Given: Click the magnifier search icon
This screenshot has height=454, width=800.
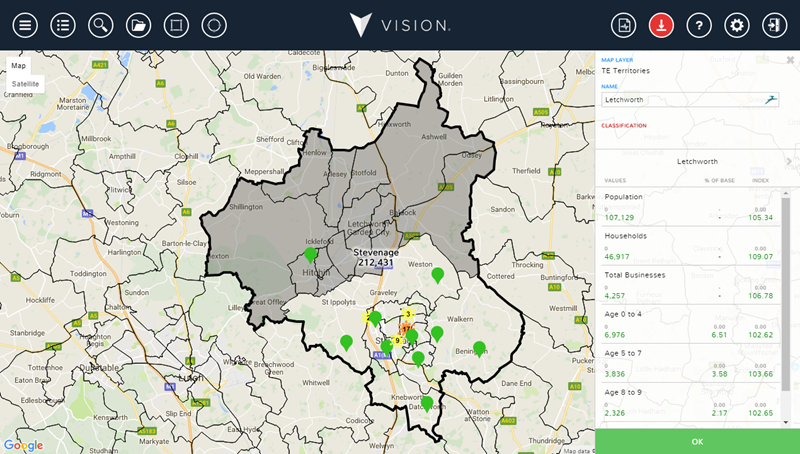Looking at the screenshot, I should click(101, 25).
